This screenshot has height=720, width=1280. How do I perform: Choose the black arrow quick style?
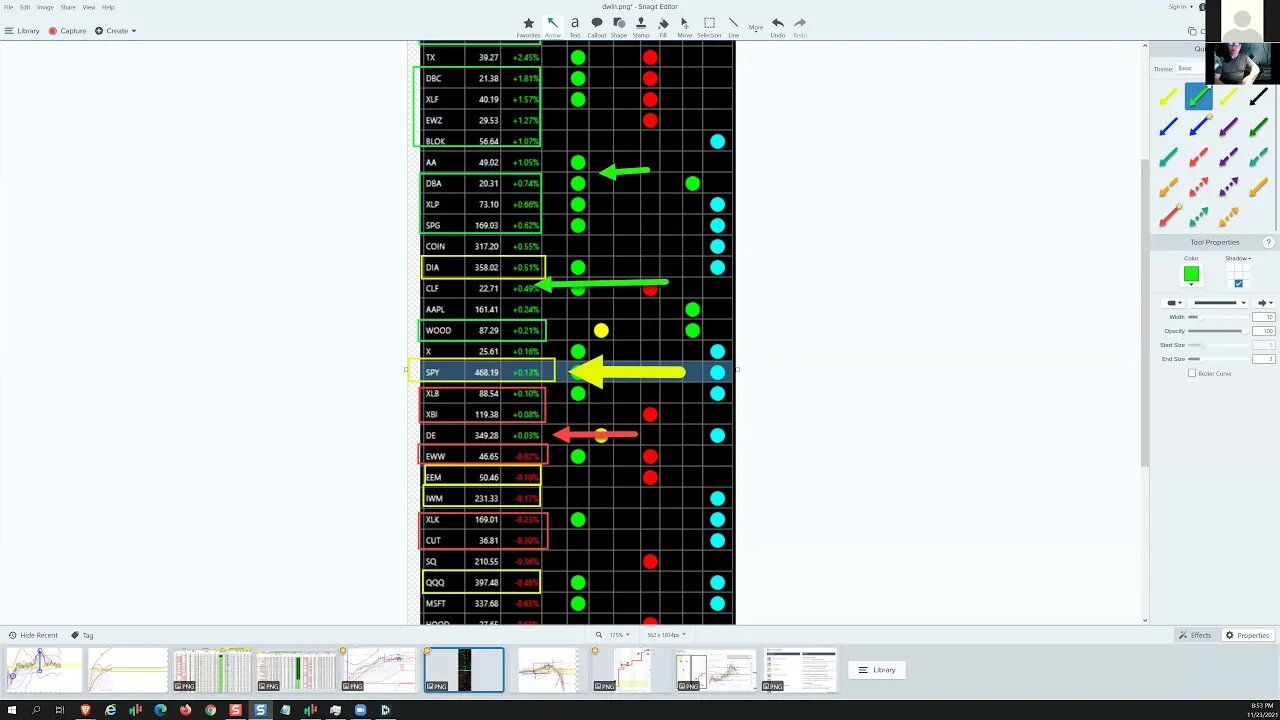click(1258, 97)
